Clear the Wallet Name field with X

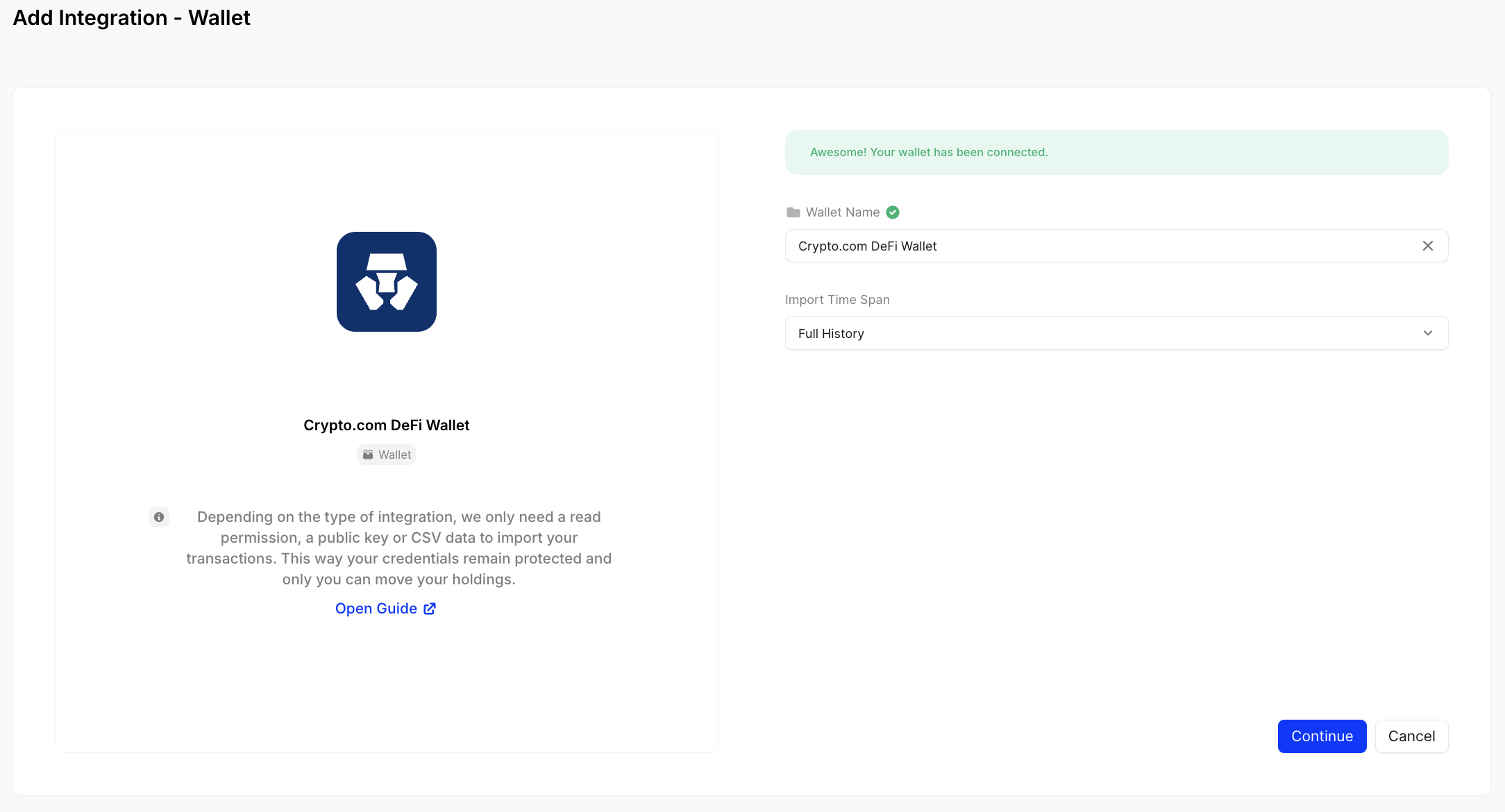(x=1427, y=246)
